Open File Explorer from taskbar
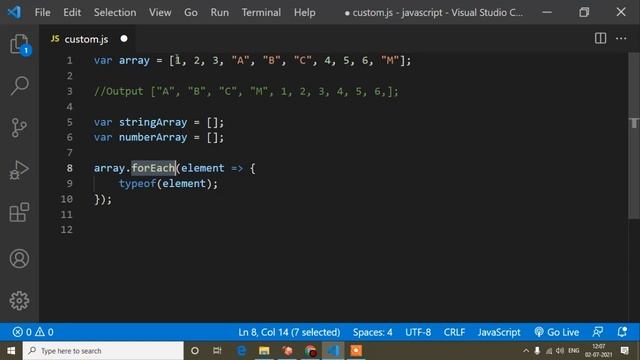 pyautogui.click(x=264, y=351)
